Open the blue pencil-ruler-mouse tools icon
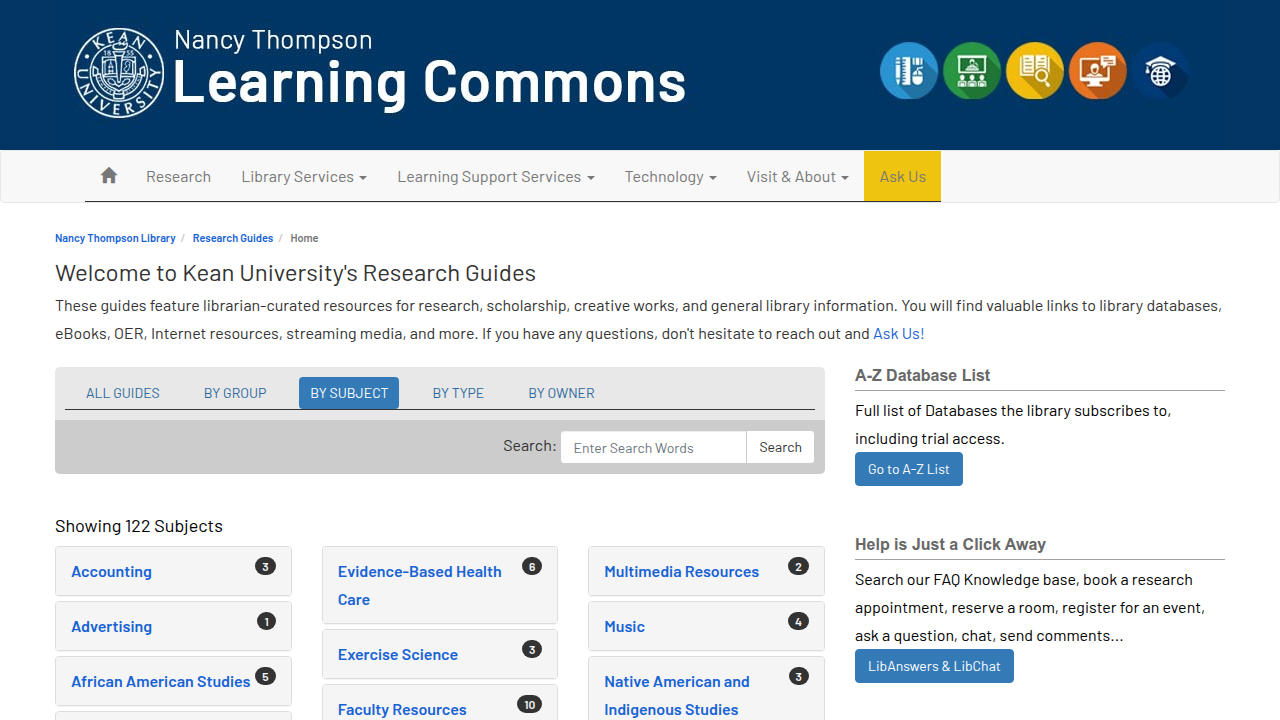This screenshot has height=720, width=1280. (x=909, y=71)
